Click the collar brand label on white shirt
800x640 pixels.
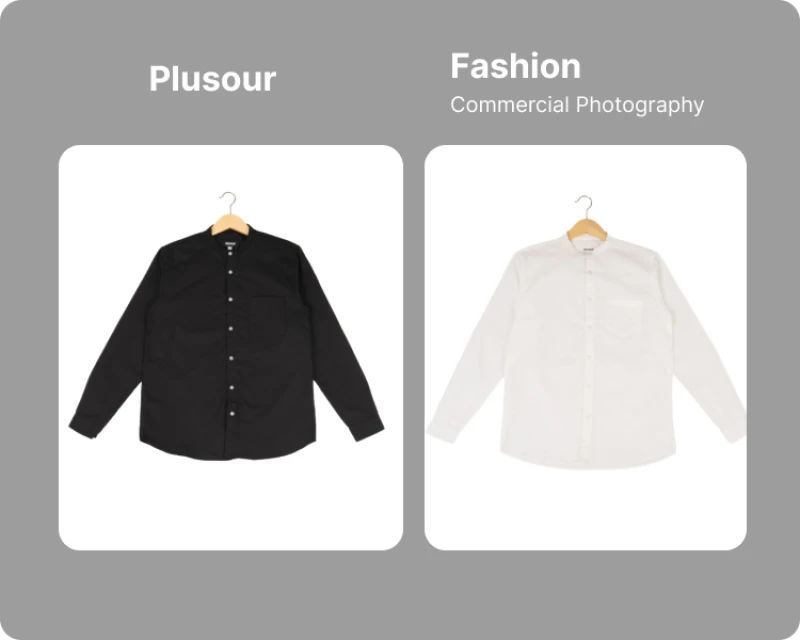click(x=588, y=249)
